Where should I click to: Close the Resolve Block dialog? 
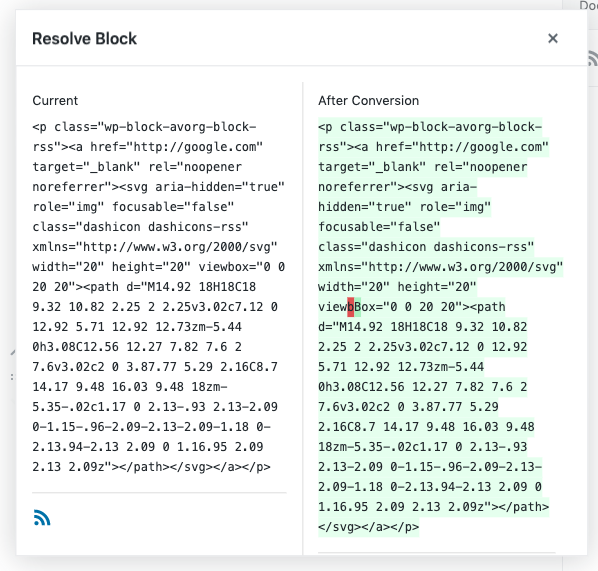(x=553, y=38)
